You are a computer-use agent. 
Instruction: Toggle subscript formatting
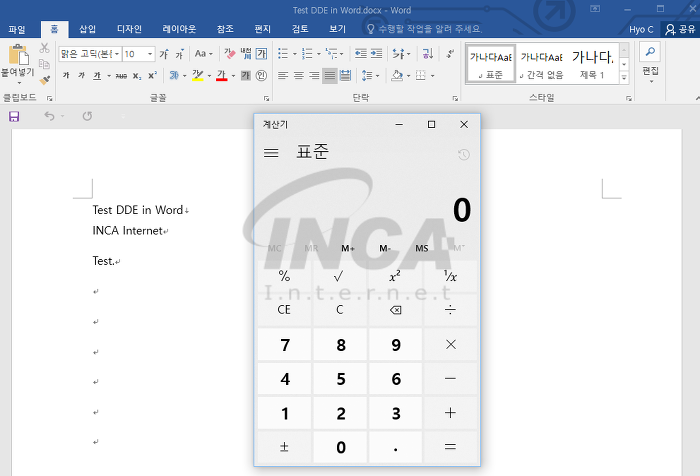137,76
